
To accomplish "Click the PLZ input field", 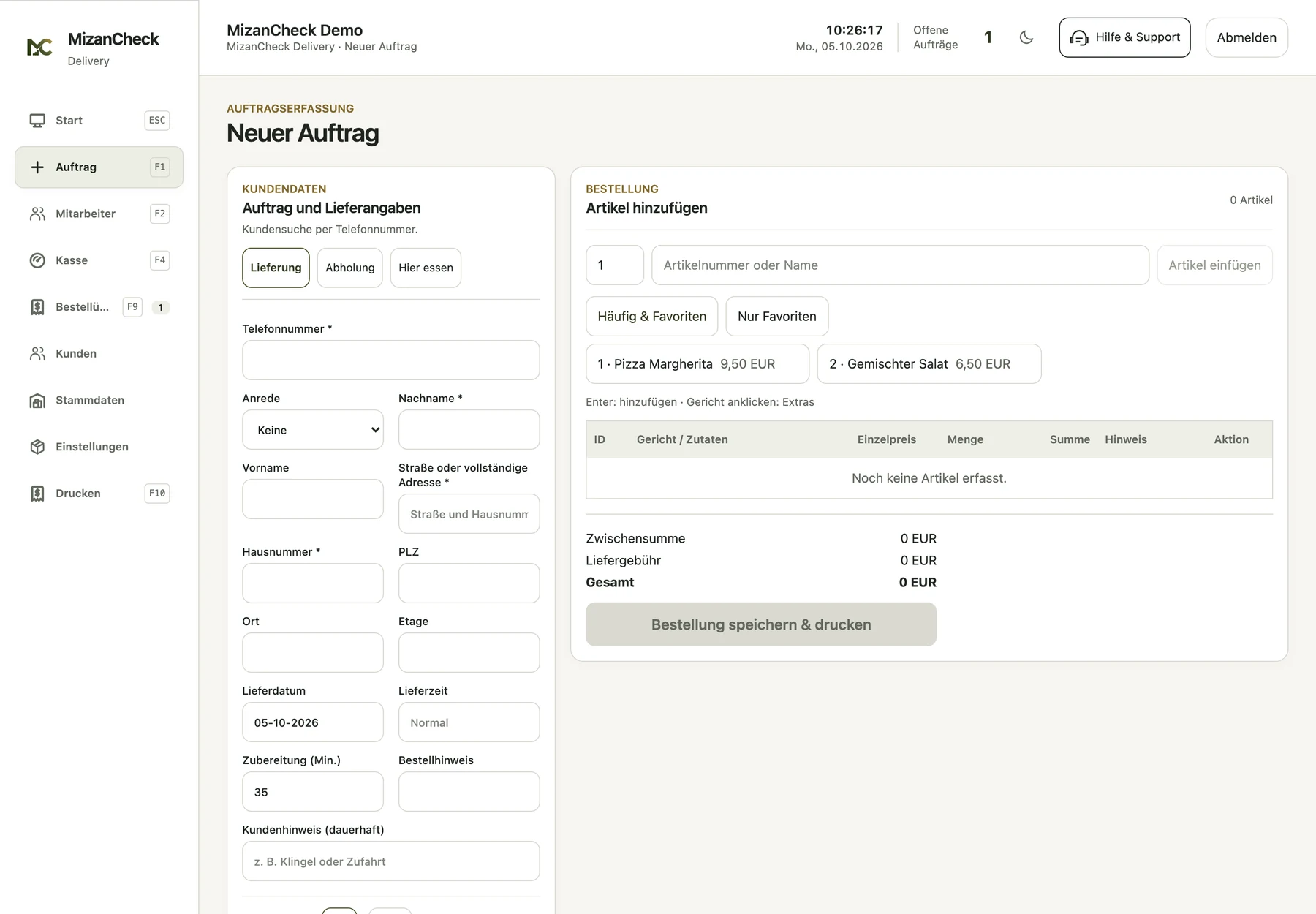I will click(469, 583).
